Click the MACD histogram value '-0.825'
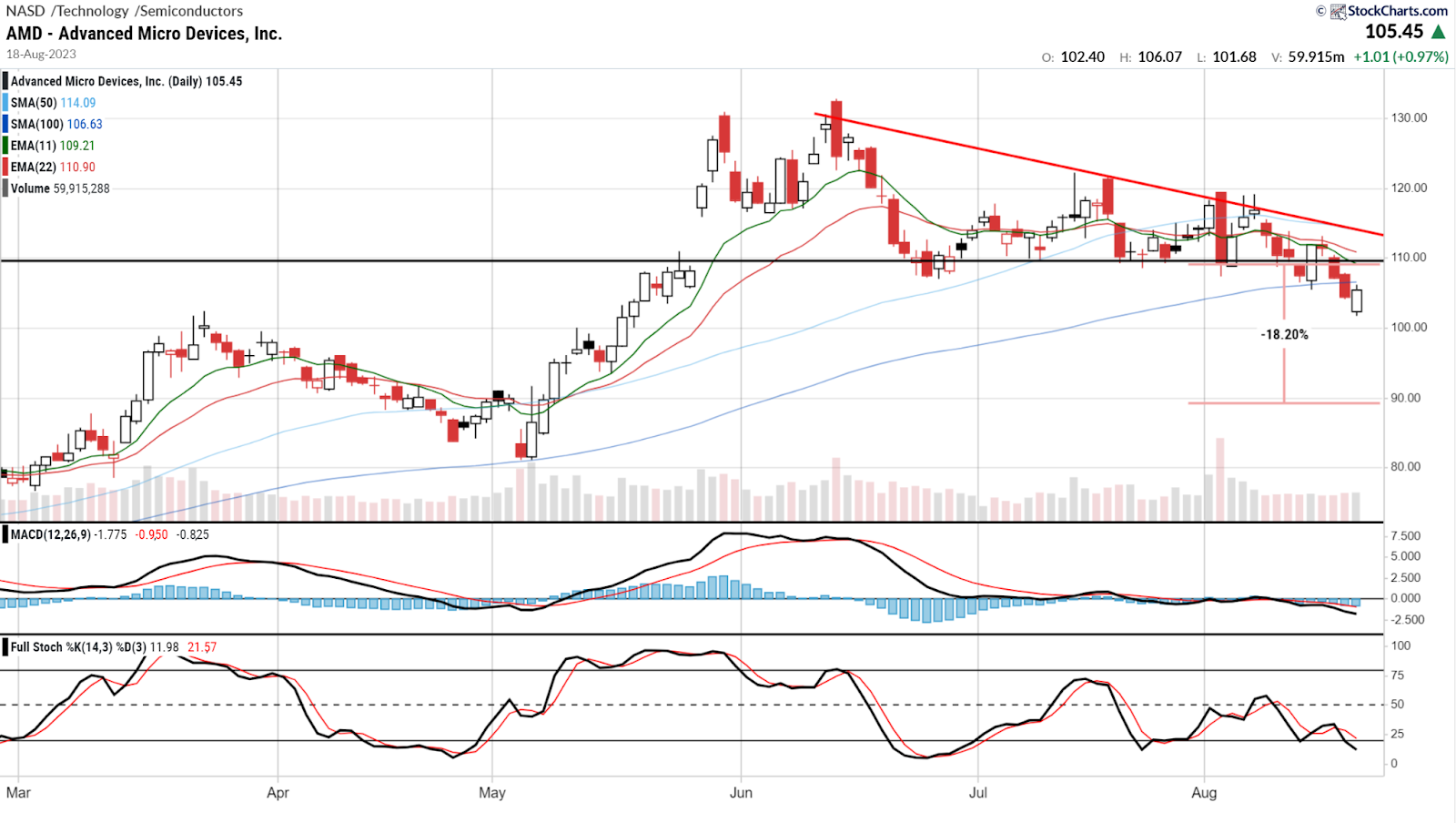Viewport: 1456px width, 823px height. click(192, 534)
